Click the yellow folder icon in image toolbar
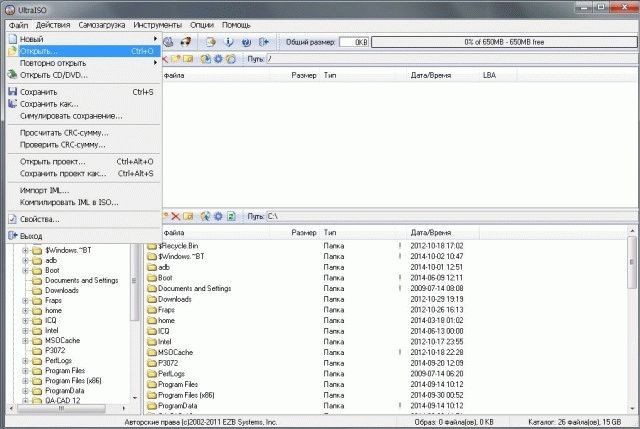This screenshot has width=640, height=429. click(x=188, y=59)
